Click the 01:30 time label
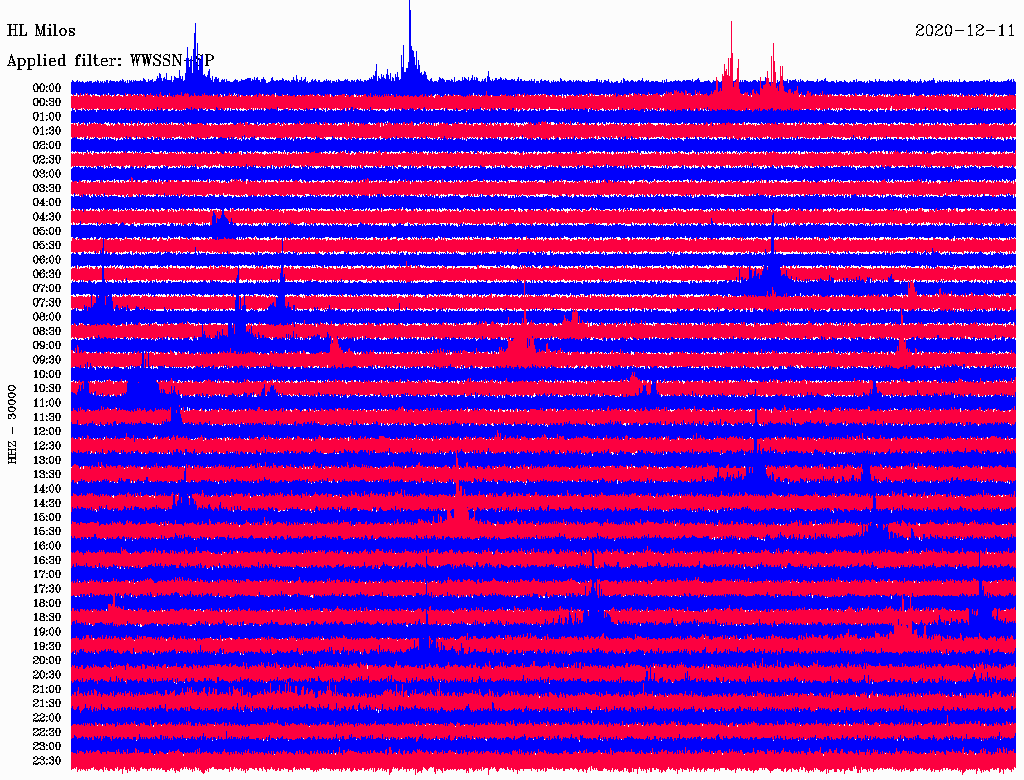The height and width of the screenshot is (780, 1024). (x=47, y=131)
